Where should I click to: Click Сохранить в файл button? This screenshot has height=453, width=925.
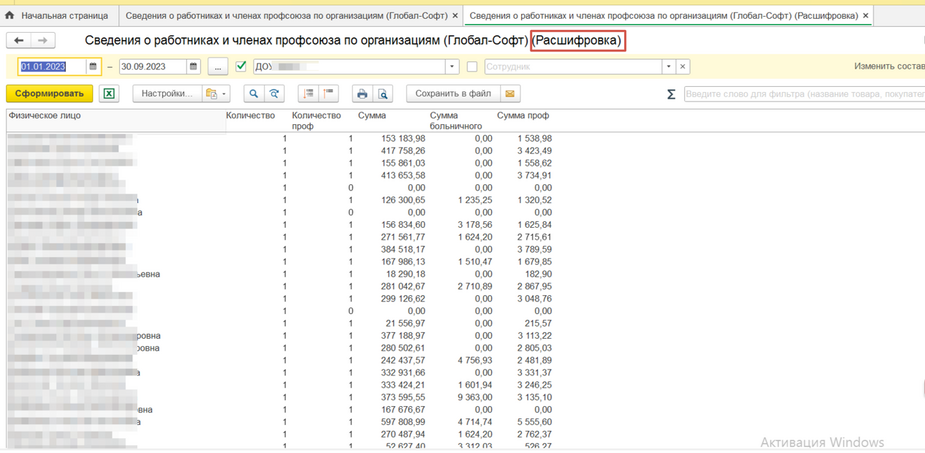pos(453,94)
